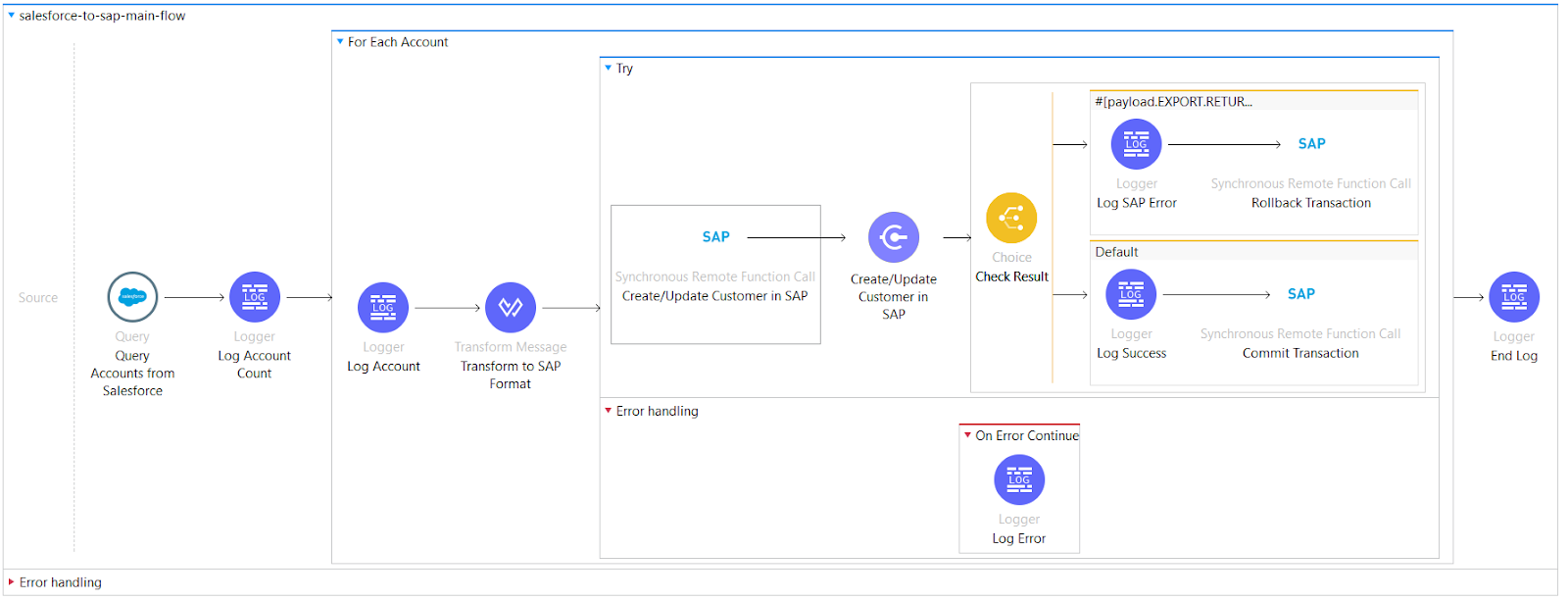This screenshot has width=1568, height=601.
Task: Select the Default route header
Action: click(x=1254, y=252)
